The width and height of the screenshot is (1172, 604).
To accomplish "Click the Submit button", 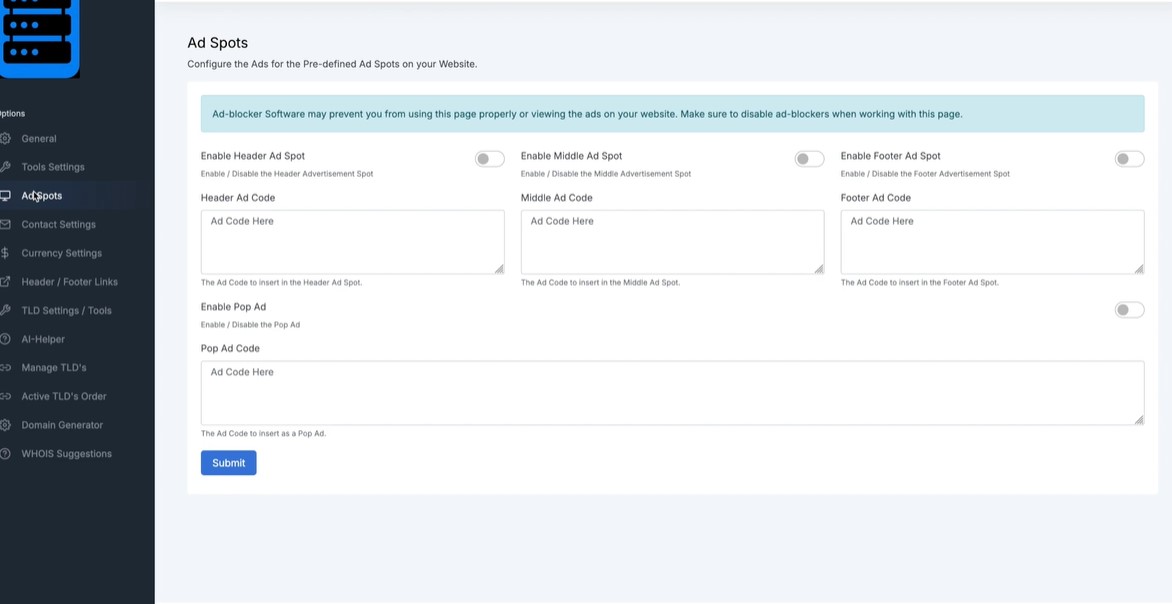I will (228, 462).
